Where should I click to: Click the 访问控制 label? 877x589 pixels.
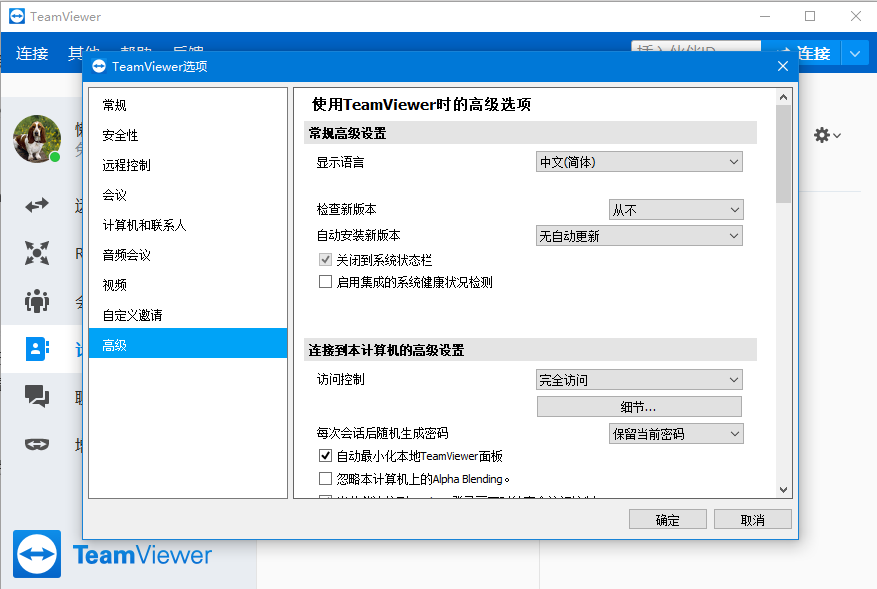(x=340, y=379)
